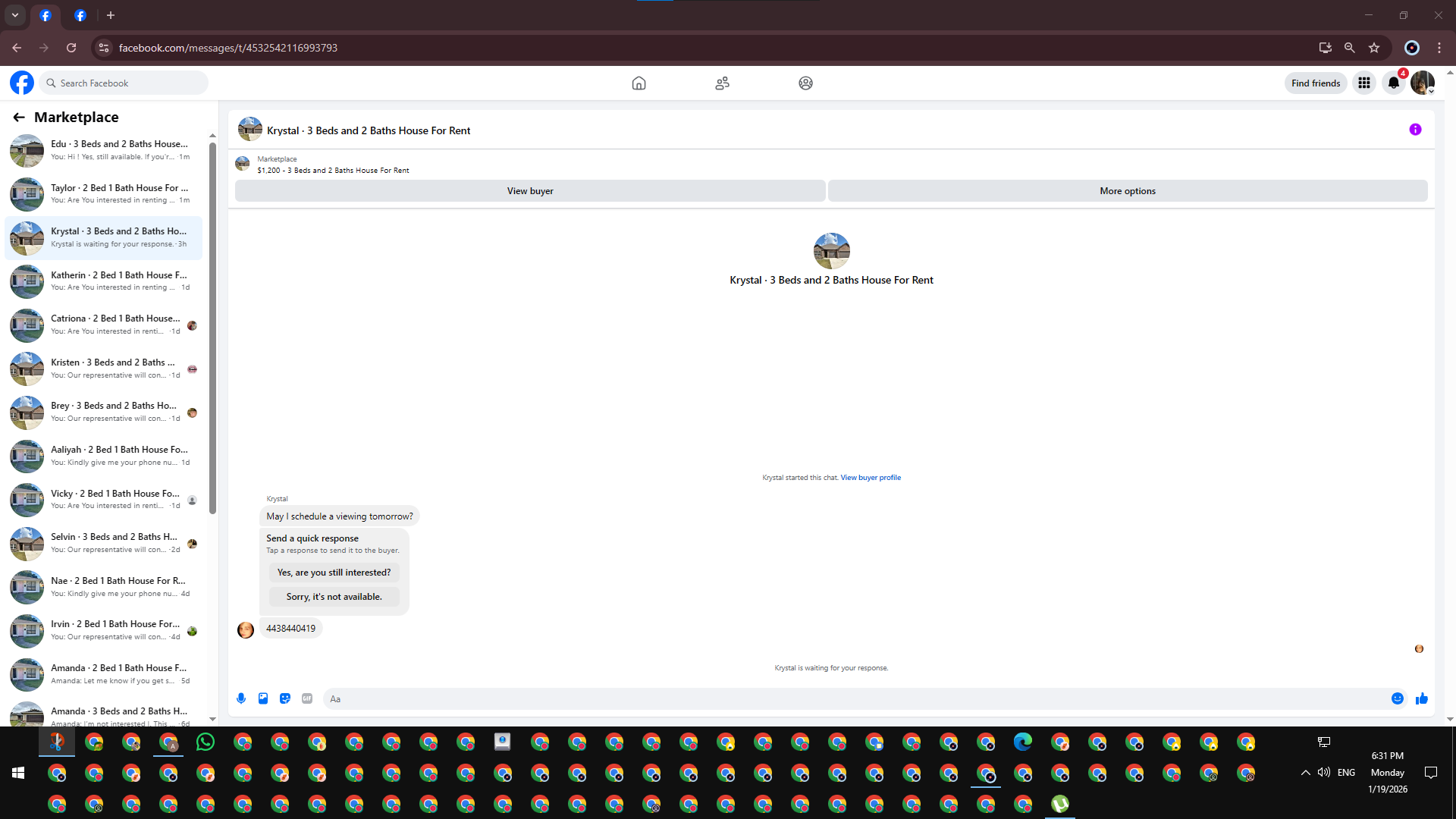Open the emoji picker in message box
The width and height of the screenshot is (1456, 819).
click(1398, 698)
